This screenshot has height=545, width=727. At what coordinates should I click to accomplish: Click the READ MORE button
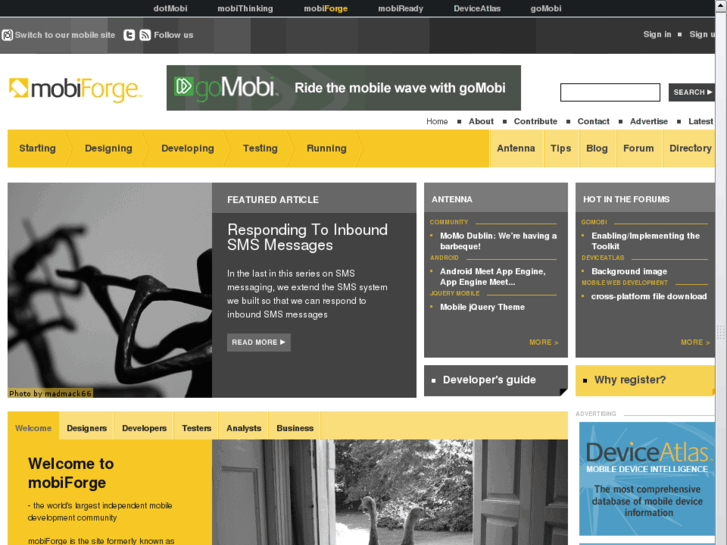259,342
